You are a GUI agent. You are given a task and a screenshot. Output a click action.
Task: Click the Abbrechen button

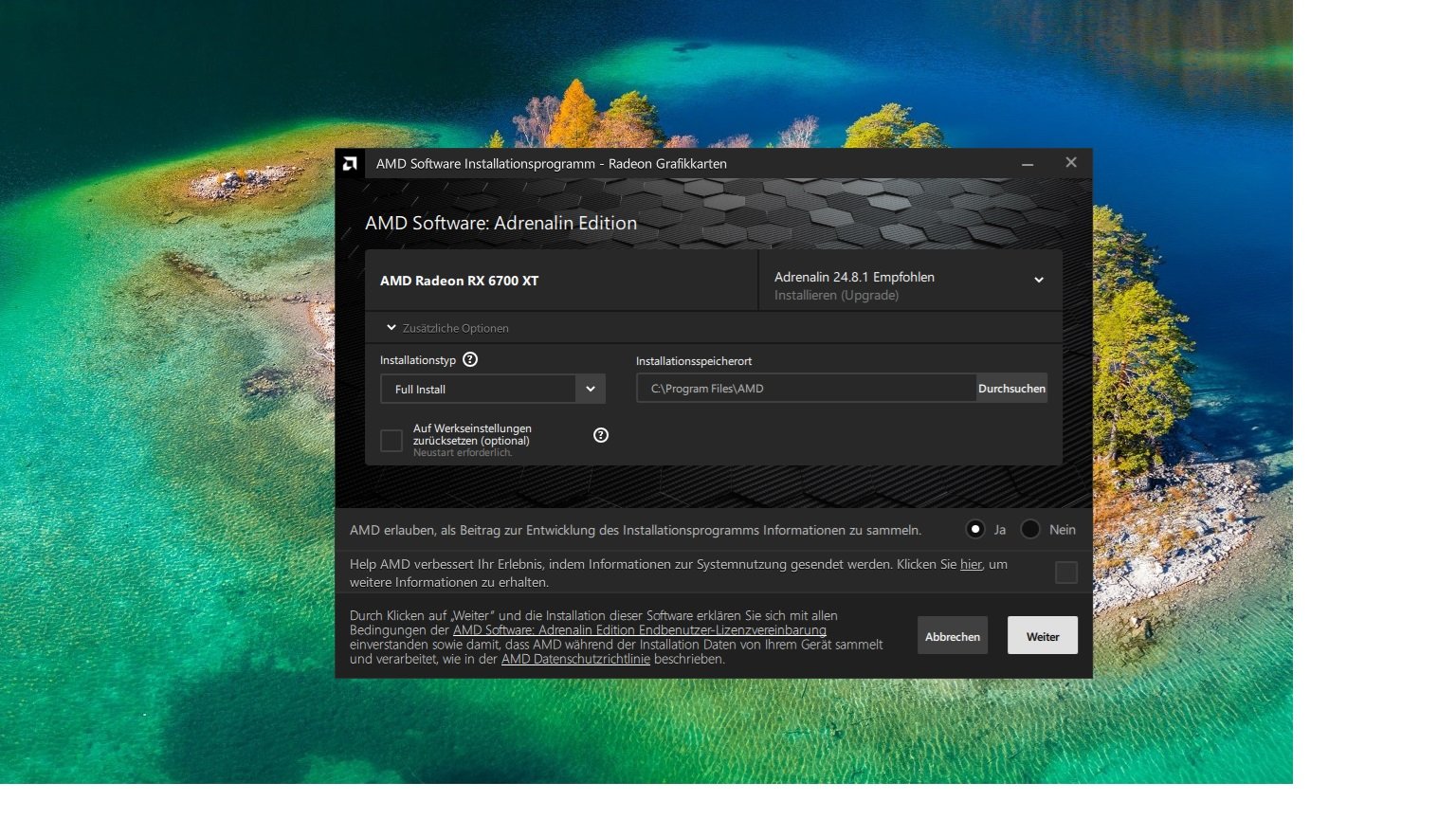[x=953, y=636]
